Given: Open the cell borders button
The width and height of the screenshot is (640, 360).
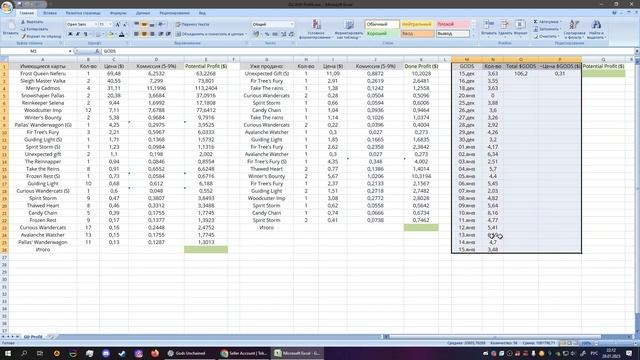Looking at the screenshot, I should pyautogui.click(x=98, y=34).
